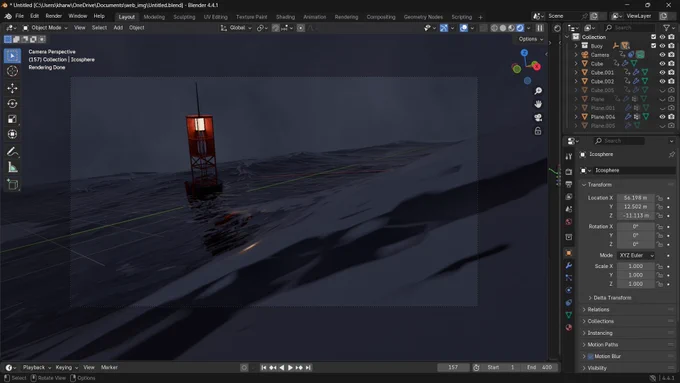
Task: Open the Global transform orientation dropdown
Action: tap(236, 28)
